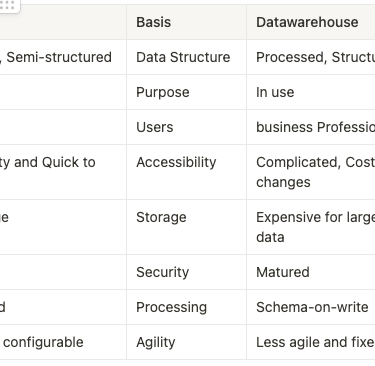The image size is (375, 366).
Task: Select the Datawarehouse header cell
Action: pos(311,22)
